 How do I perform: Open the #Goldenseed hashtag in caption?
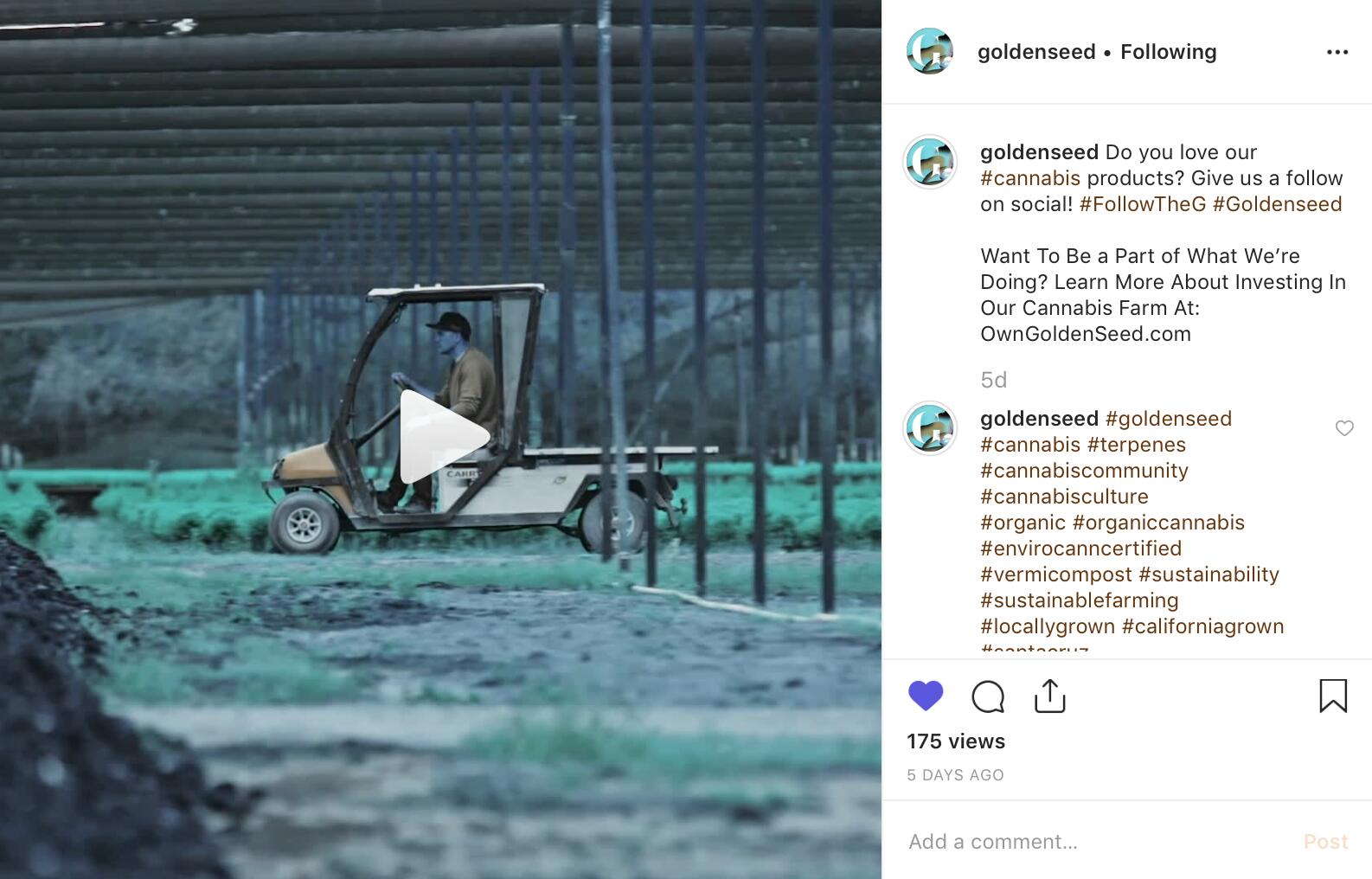pos(1277,204)
